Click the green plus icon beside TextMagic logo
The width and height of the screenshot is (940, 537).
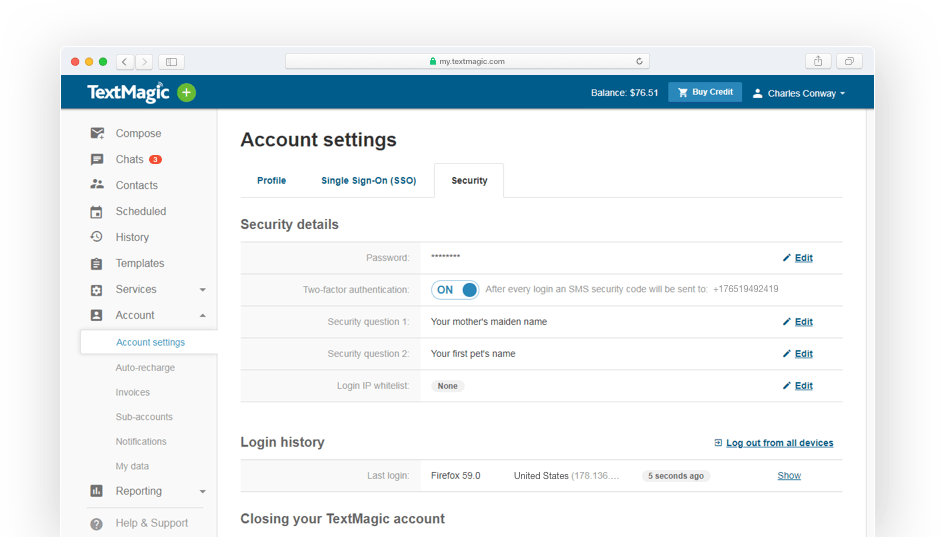pyautogui.click(x=186, y=92)
